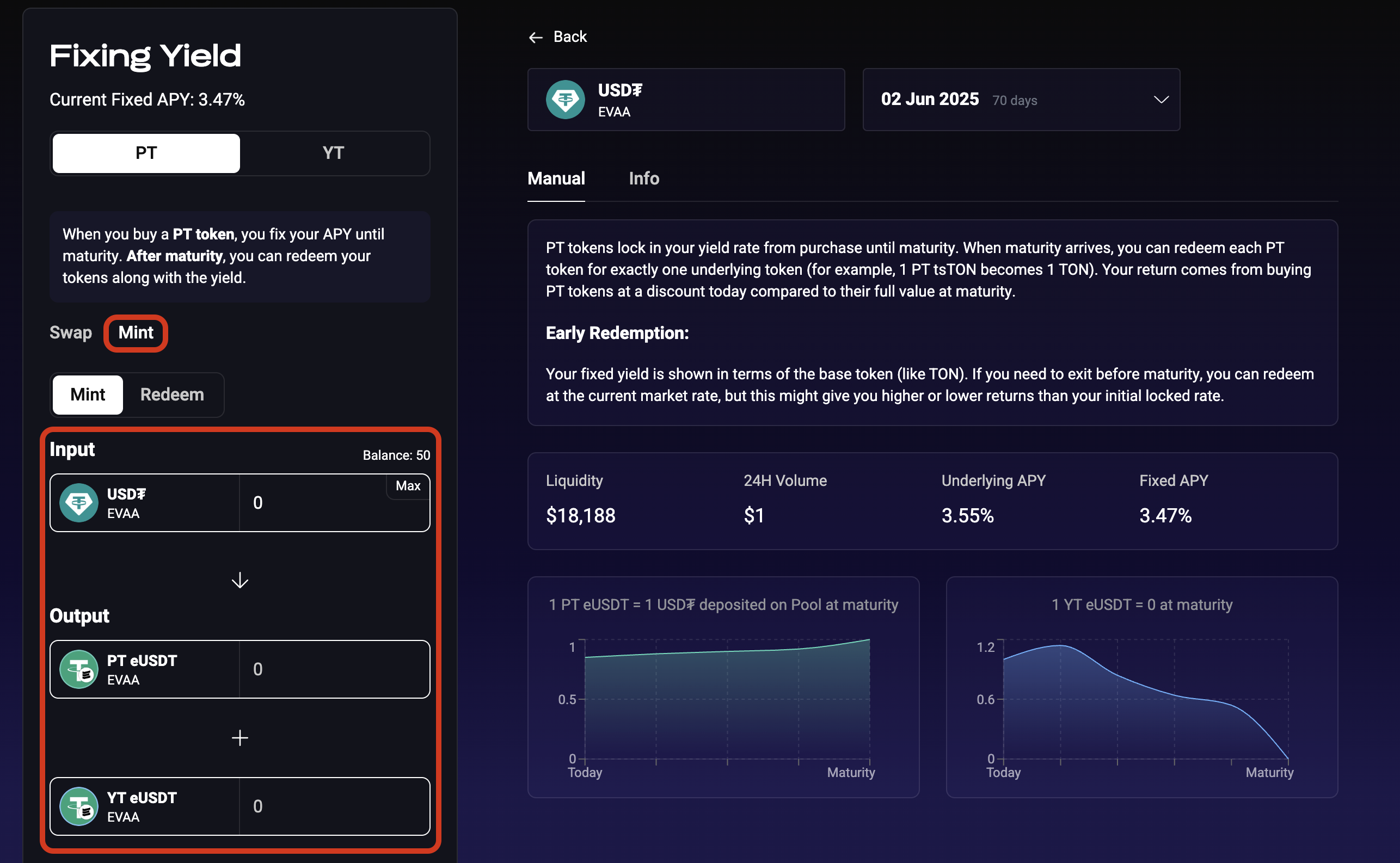
Task: Click the USD₮ token logo in asset selector
Action: 565,100
